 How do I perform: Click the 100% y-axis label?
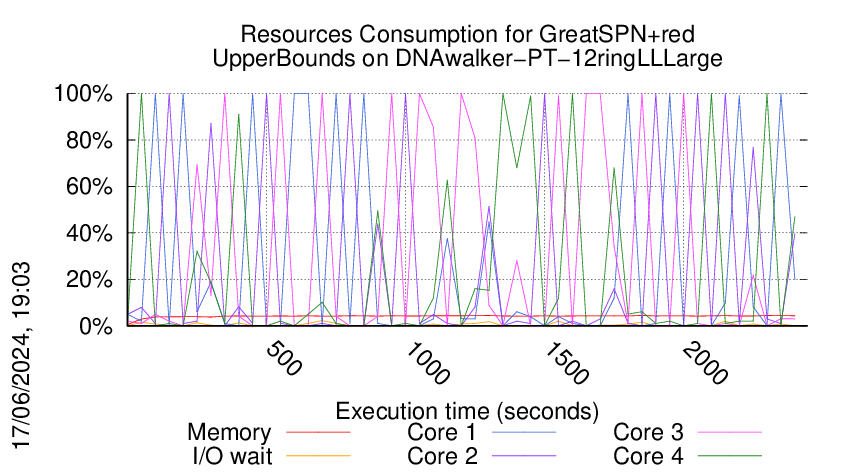(83, 93)
